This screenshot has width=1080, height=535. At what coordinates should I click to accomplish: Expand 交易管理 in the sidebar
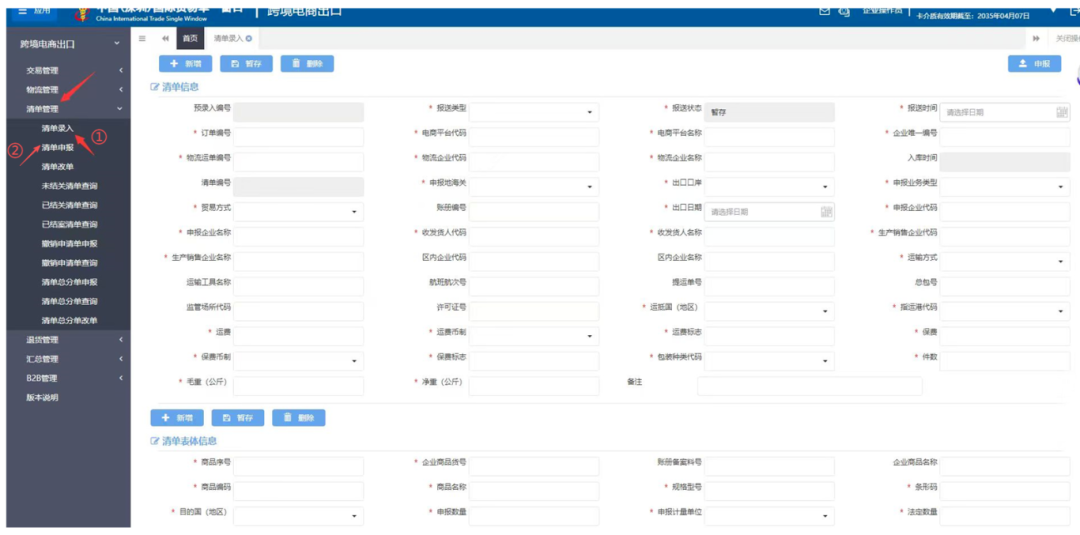coord(67,71)
